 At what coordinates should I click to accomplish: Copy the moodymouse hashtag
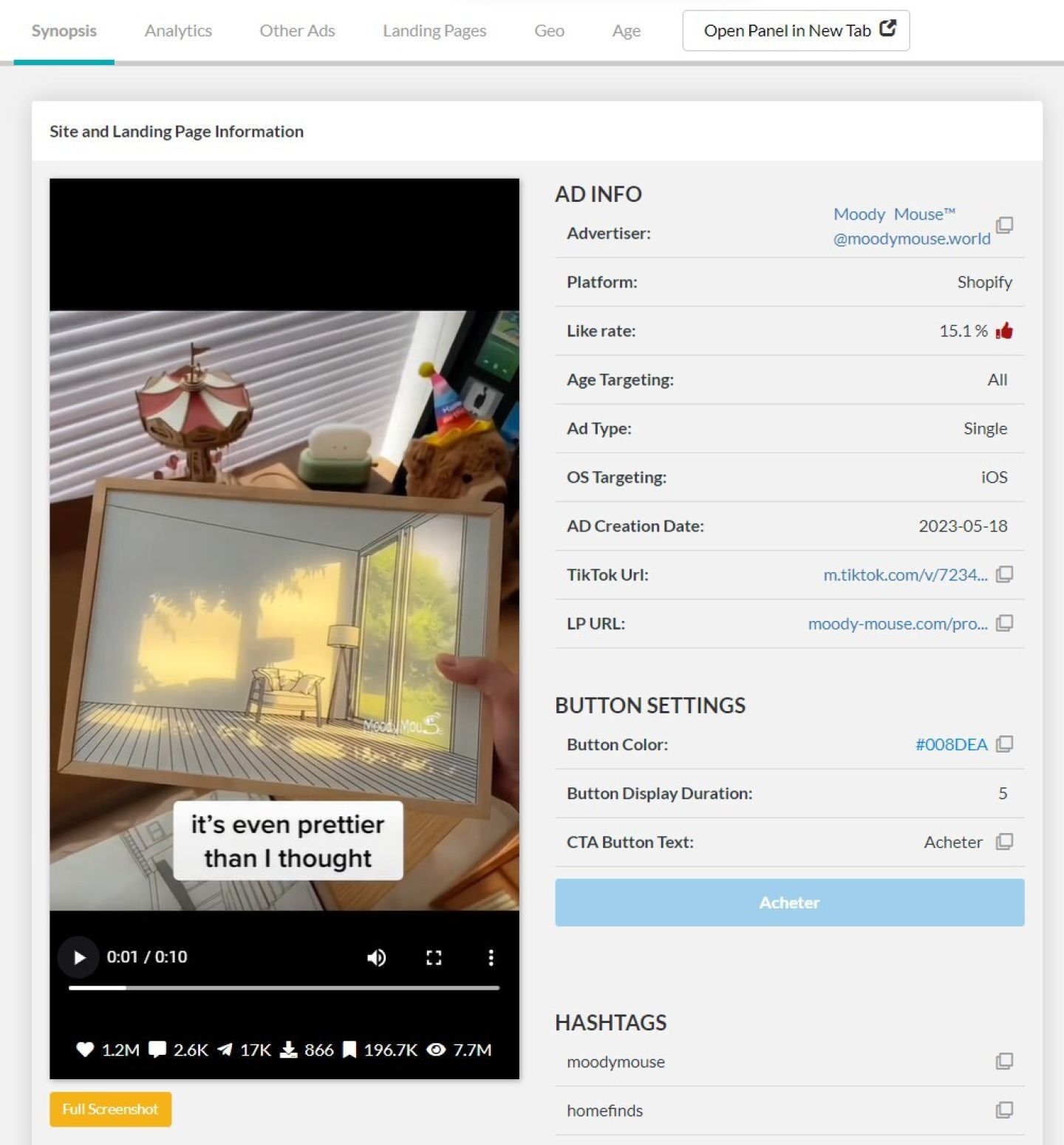tap(1004, 1061)
